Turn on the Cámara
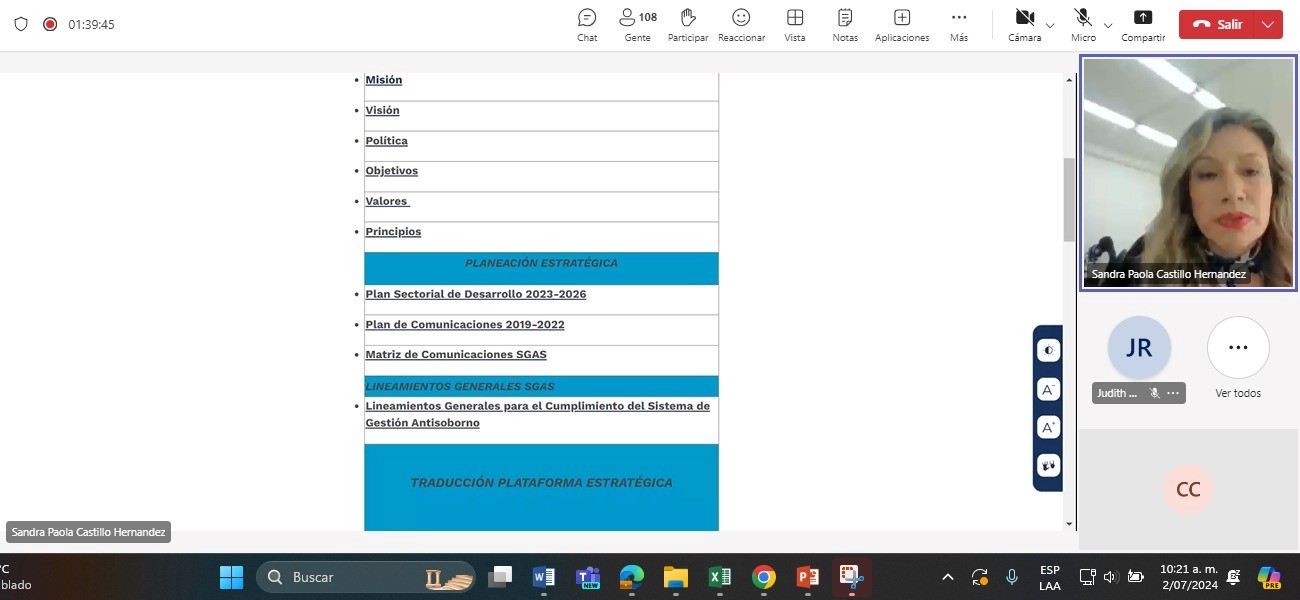Viewport: 1300px width, 600px height. pyautogui.click(x=1024, y=25)
